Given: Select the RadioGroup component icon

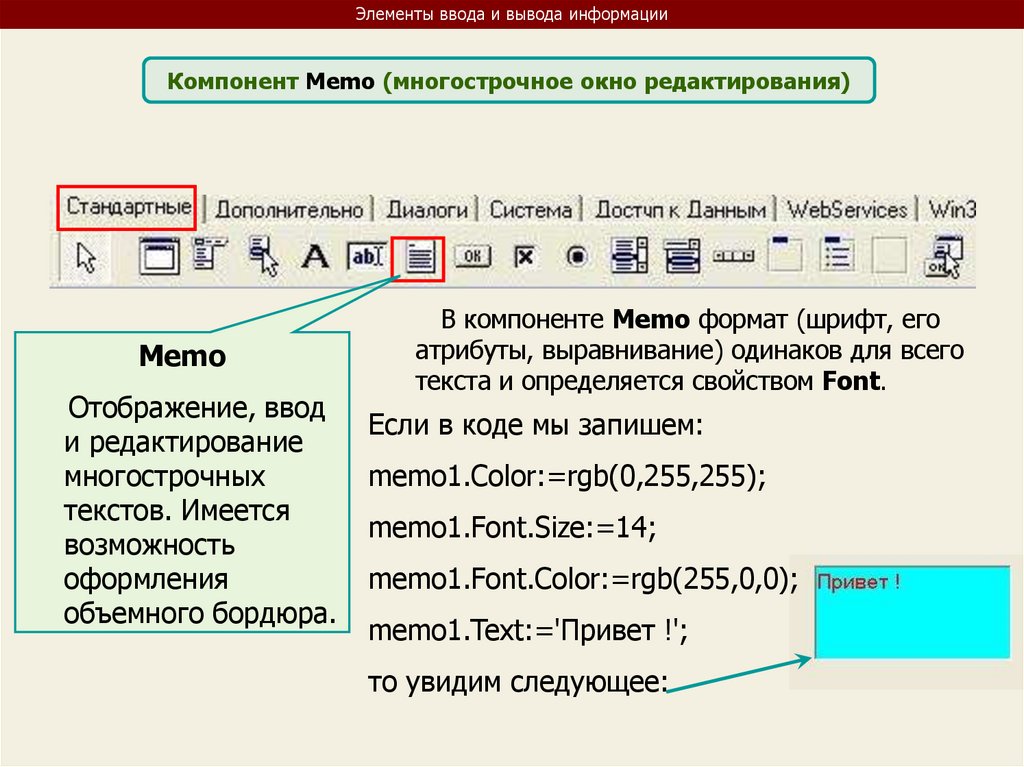Looking at the screenshot, I should pos(837,256).
